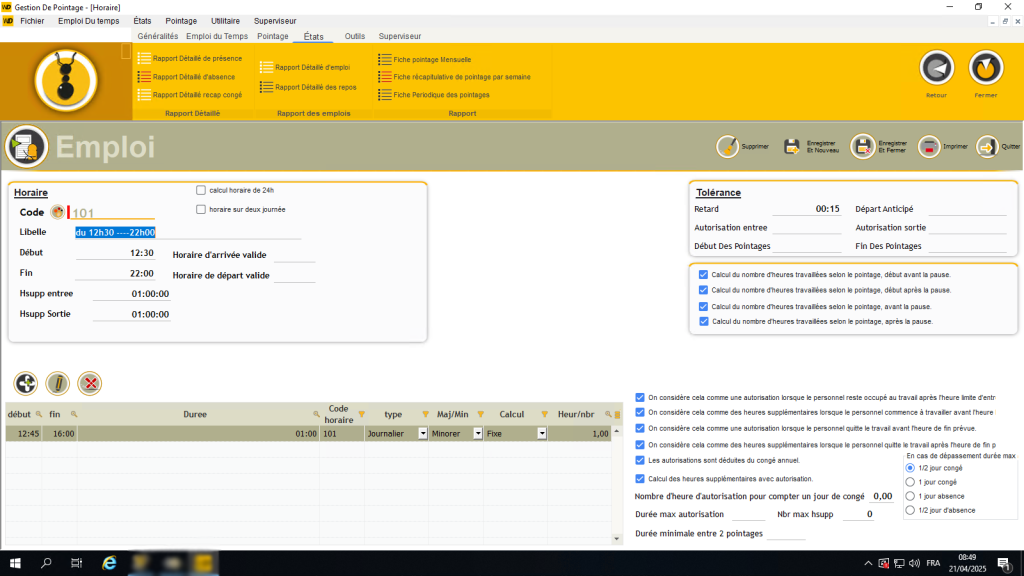
Task: Click the Imprimer printer icon
Action: click(929, 146)
